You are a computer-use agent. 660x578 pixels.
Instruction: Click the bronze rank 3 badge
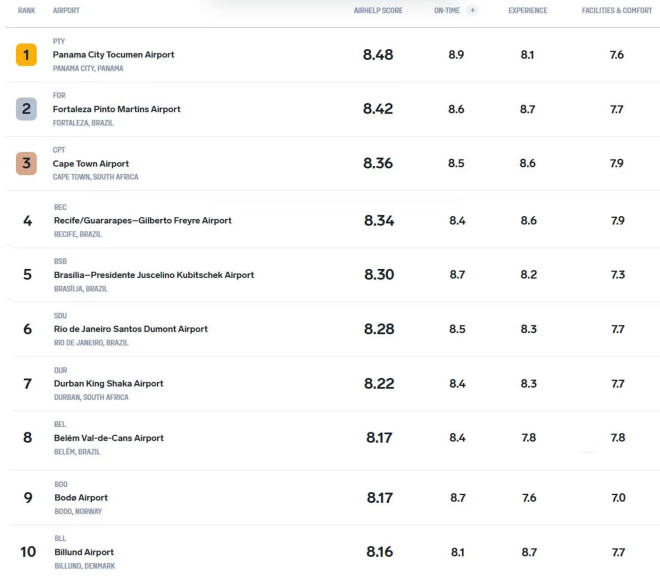pyautogui.click(x=26, y=163)
